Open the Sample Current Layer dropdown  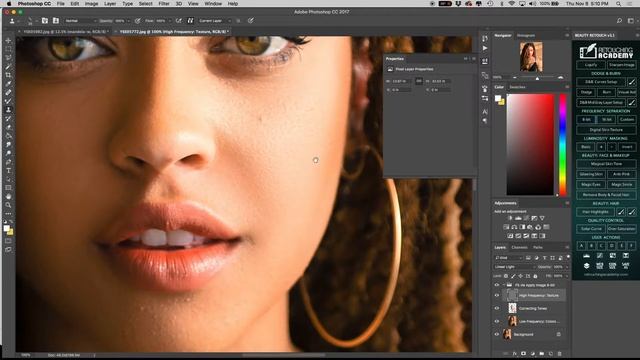click(x=215, y=20)
